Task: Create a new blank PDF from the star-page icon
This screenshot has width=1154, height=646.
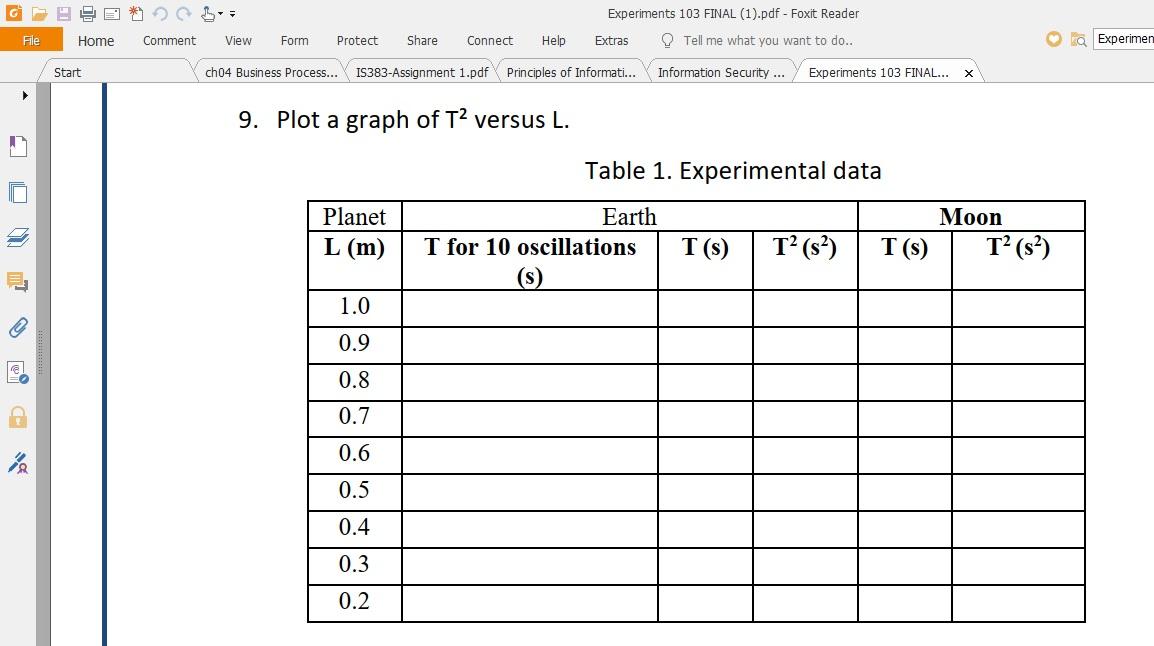Action: click(136, 13)
